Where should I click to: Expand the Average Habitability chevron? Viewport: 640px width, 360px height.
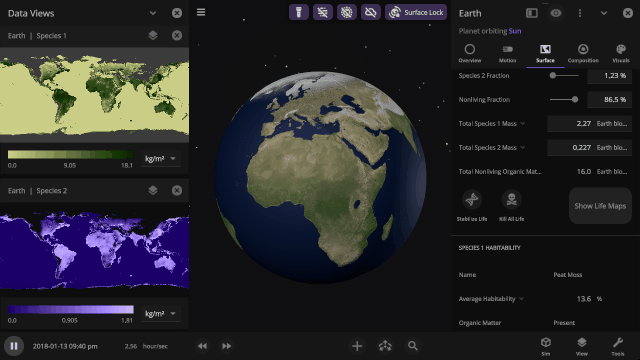pos(521,299)
